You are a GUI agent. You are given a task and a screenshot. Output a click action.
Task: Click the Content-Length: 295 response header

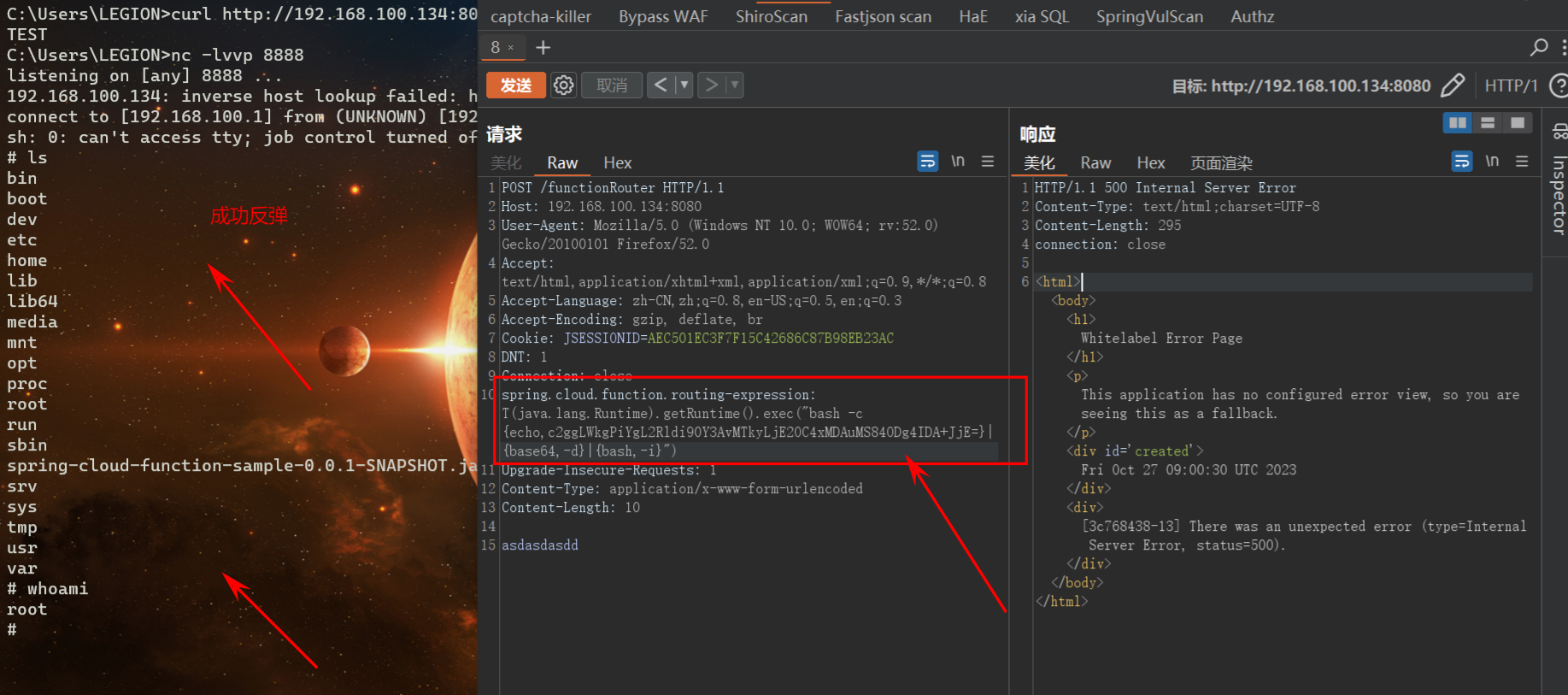click(1108, 225)
